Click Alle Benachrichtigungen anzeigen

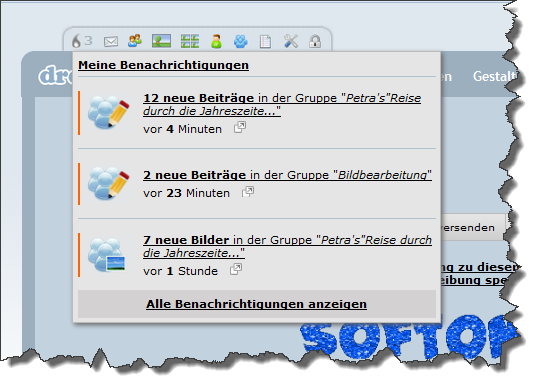pos(256,304)
